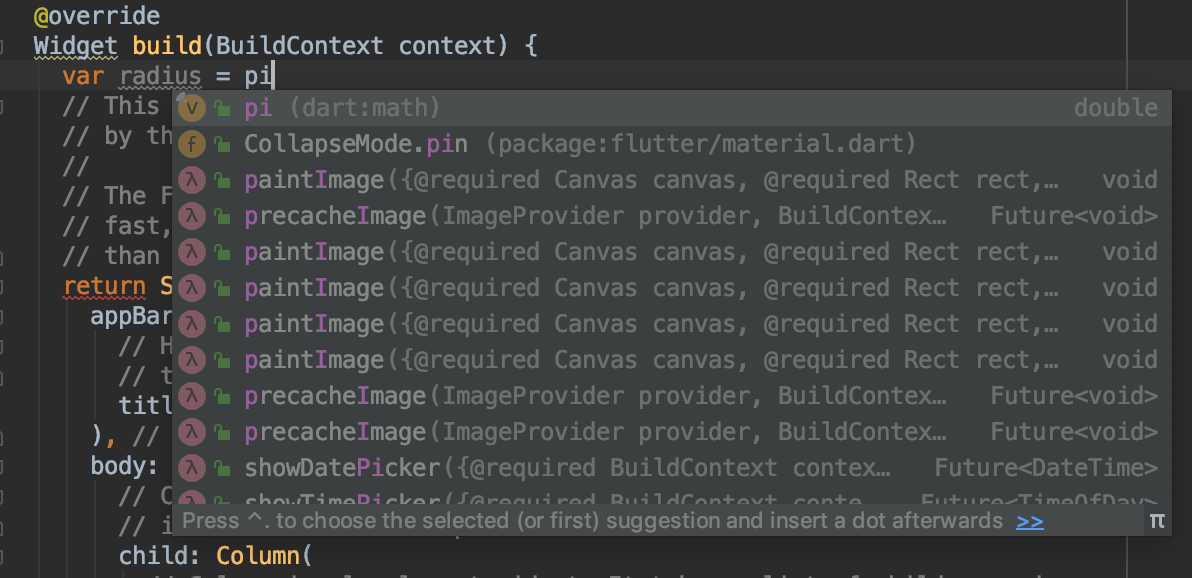1192x578 pixels.
Task: Open the ">>" link in the hint bar
Action: pos(1029,521)
